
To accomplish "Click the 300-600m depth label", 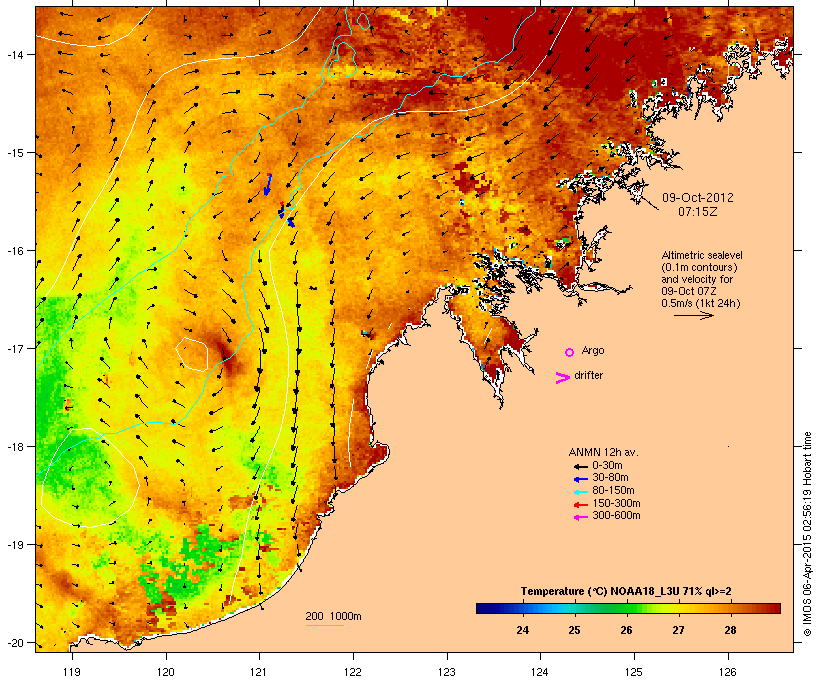I will (616, 515).
